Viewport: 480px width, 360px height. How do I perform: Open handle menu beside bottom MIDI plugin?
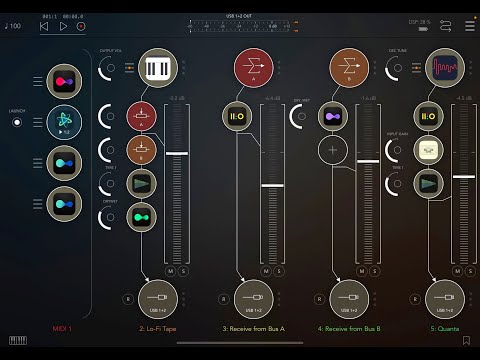[38, 204]
